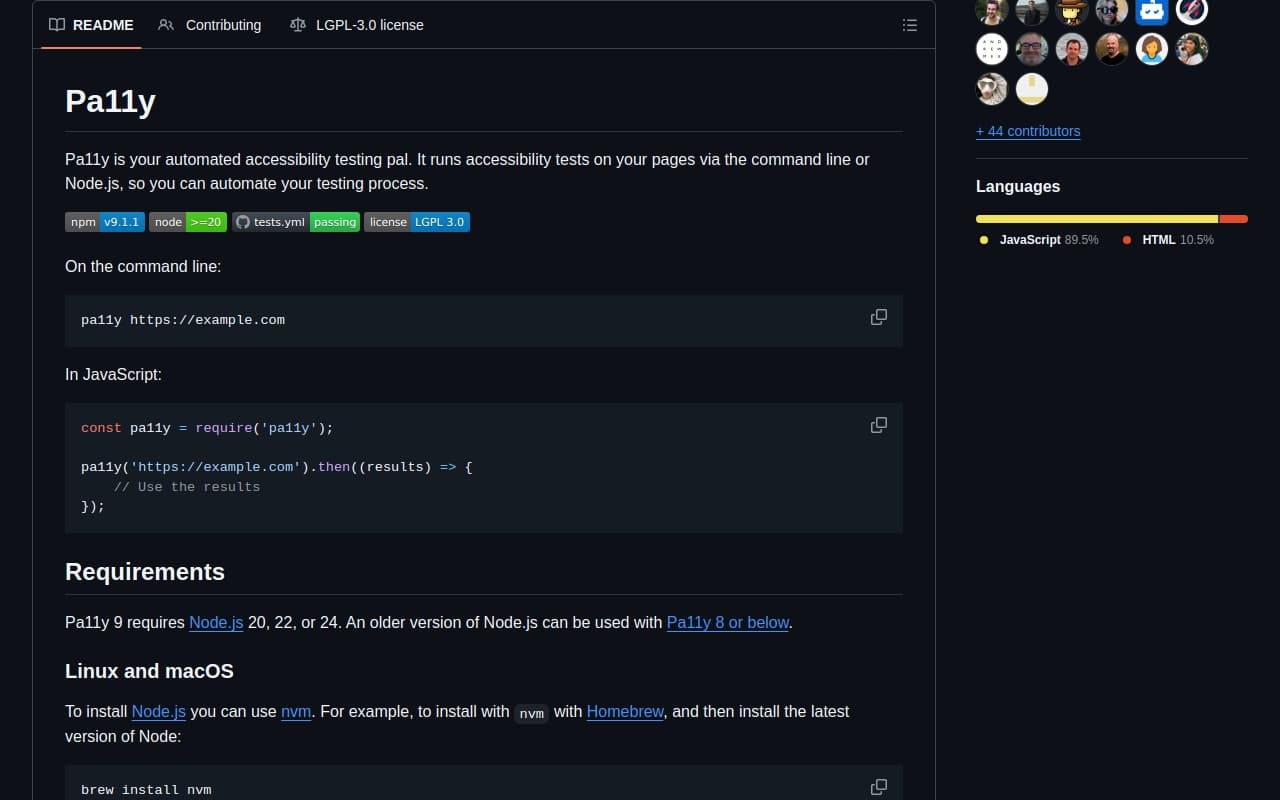Image resolution: width=1280 pixels, height=800 pixels.
Task: Open a contributor avatar thumbnail
Action: tap(991, 48)
